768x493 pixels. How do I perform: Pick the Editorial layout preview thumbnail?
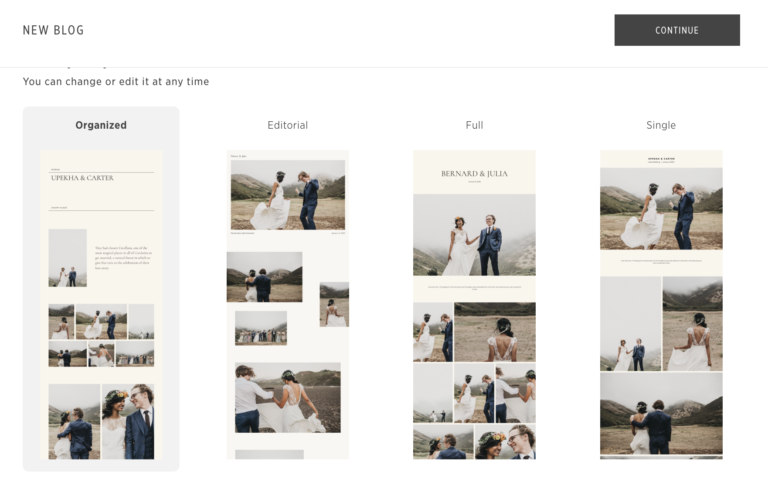tap(288, 305)
